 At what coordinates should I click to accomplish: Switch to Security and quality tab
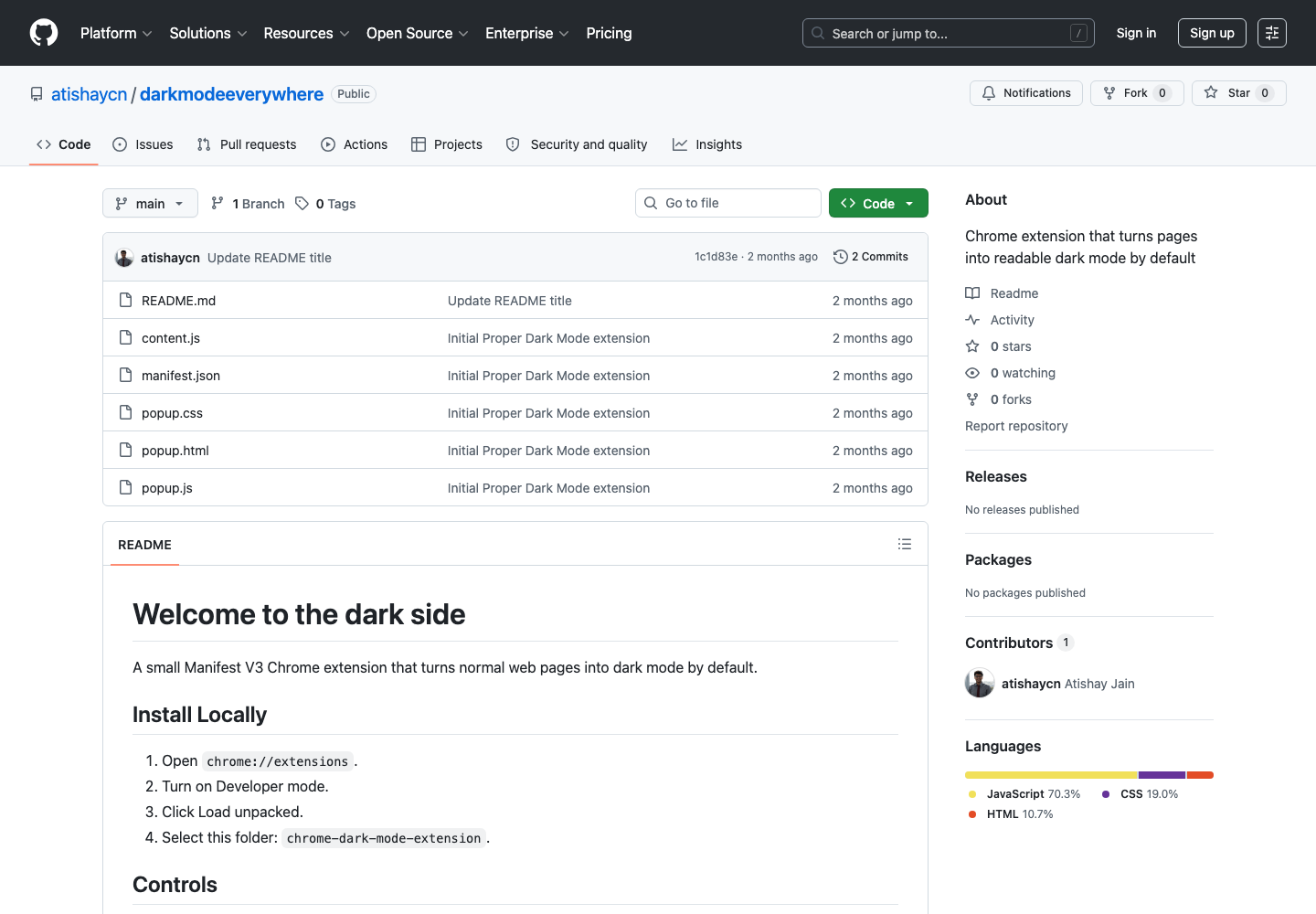[x=577, y=144]
